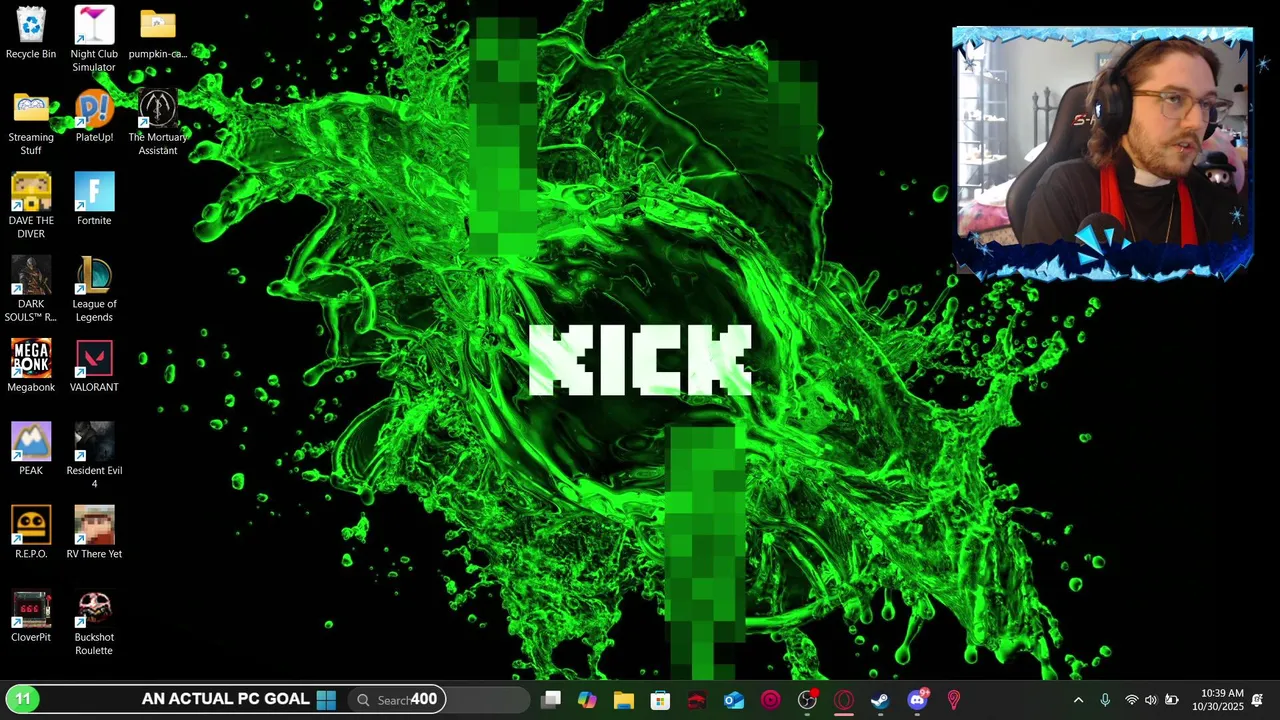Launch The Mortuary Assistant shortcut

[x=157, y=123]
